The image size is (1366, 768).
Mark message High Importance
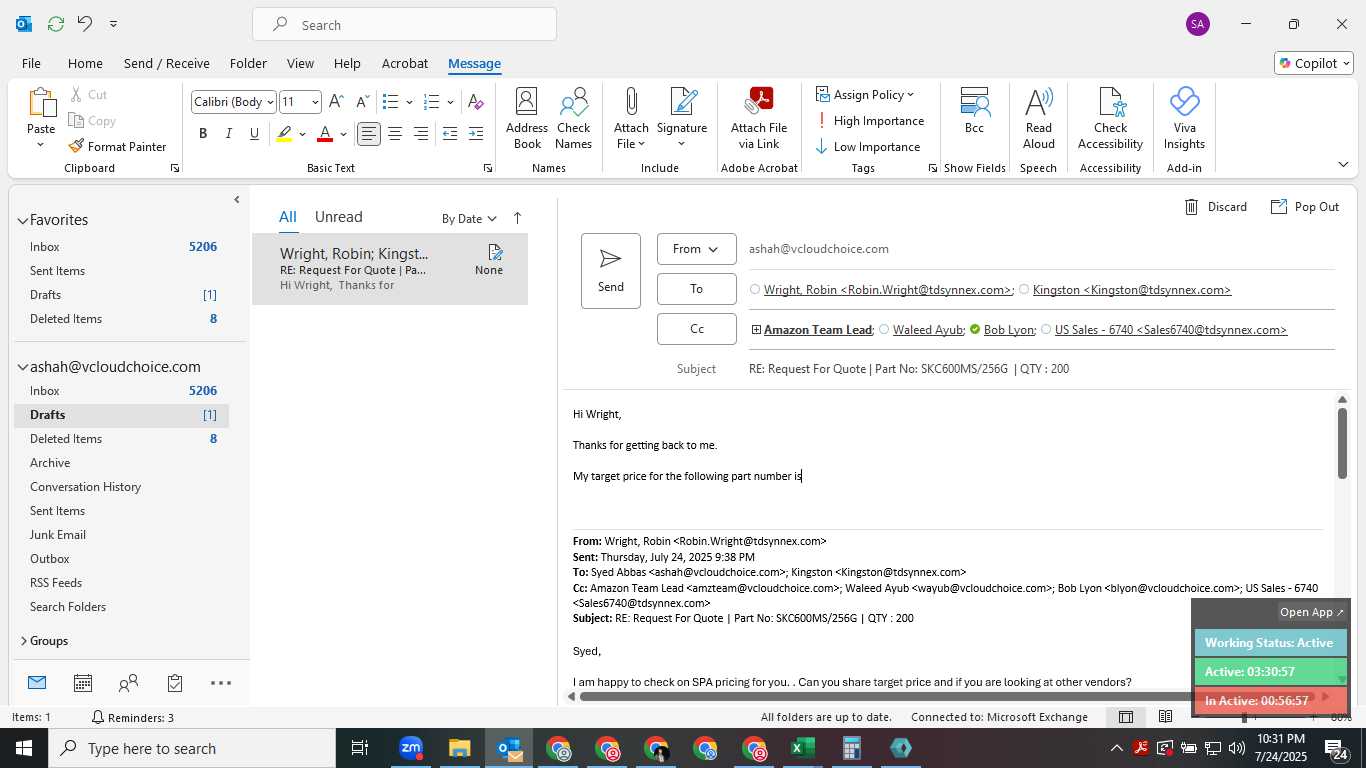point(870,121)
